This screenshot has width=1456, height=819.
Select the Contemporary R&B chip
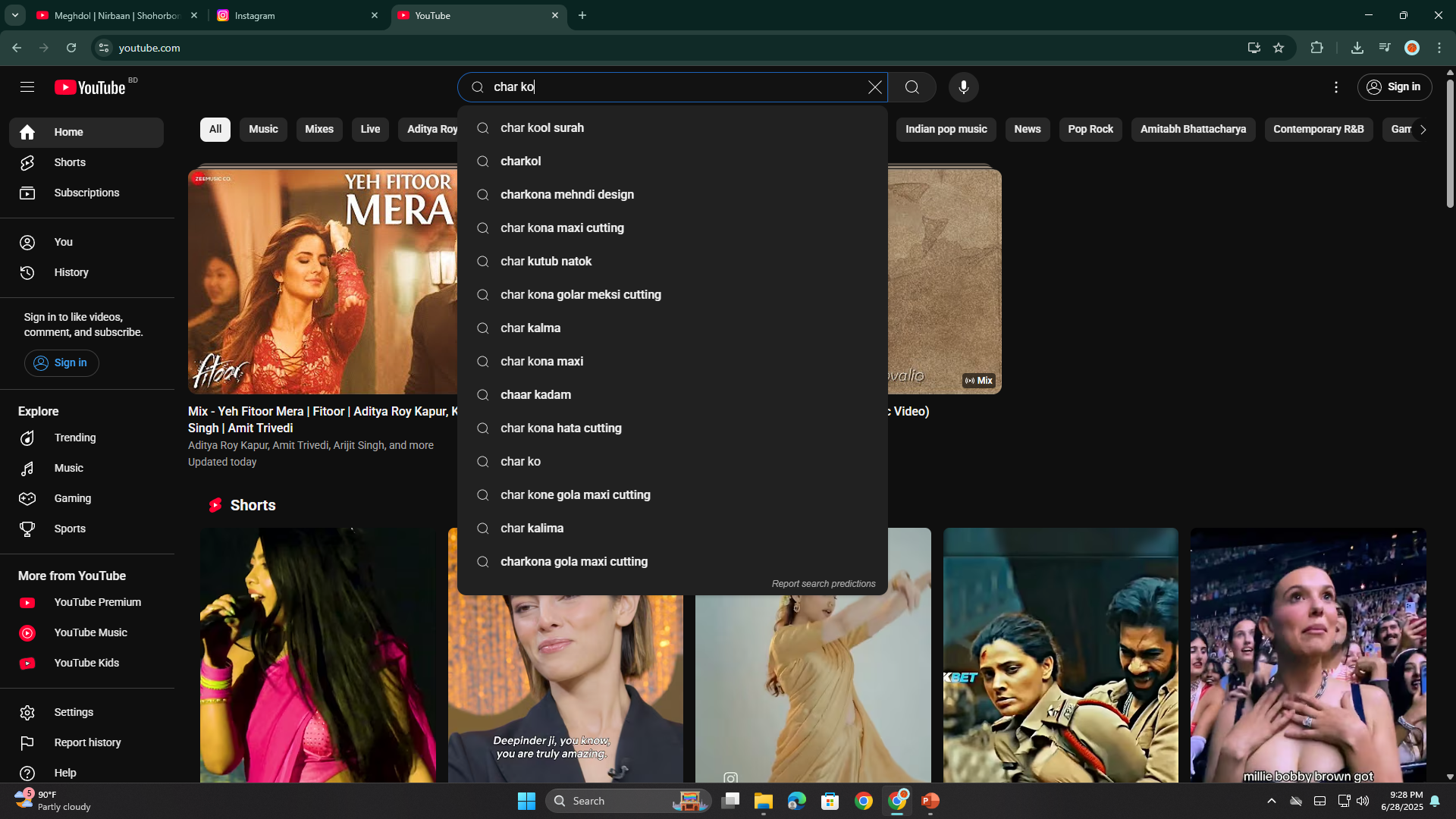point(1319,129)
